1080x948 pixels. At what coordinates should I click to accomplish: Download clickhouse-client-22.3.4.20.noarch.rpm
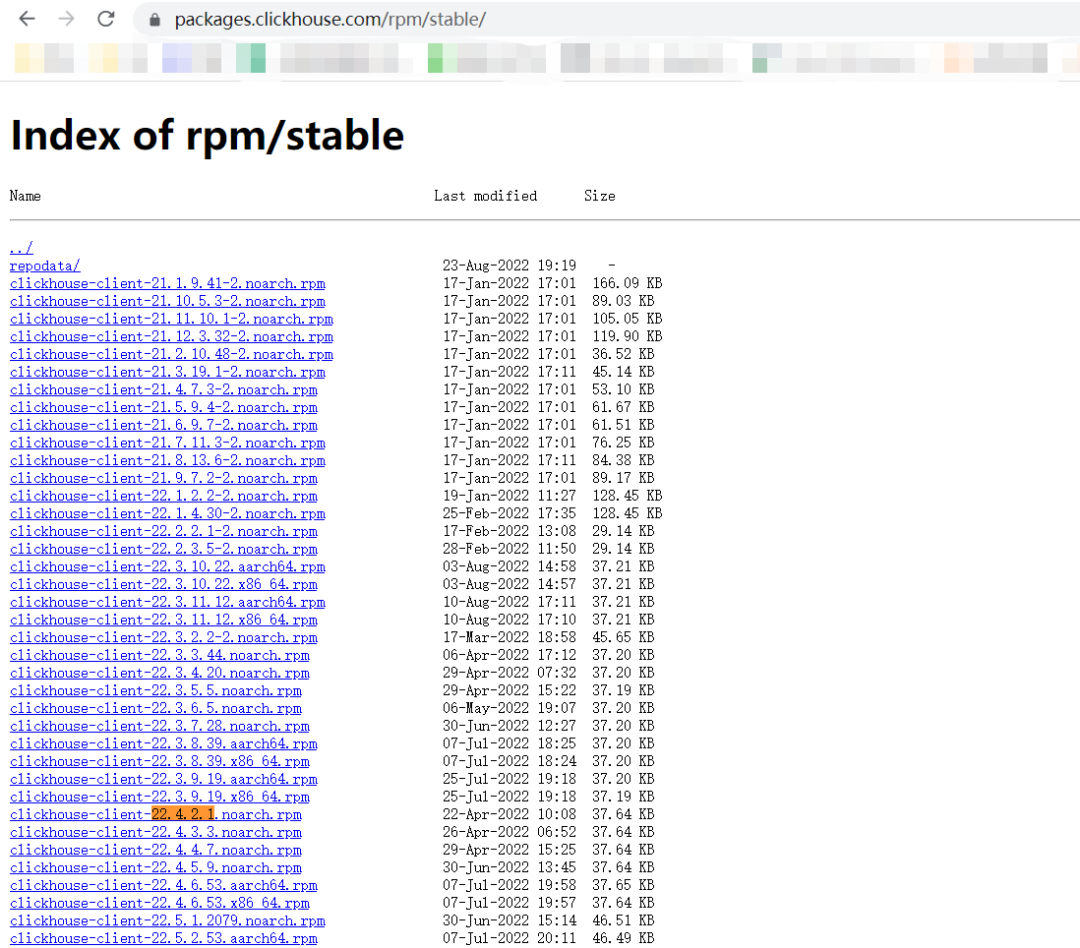click(160, 673)
